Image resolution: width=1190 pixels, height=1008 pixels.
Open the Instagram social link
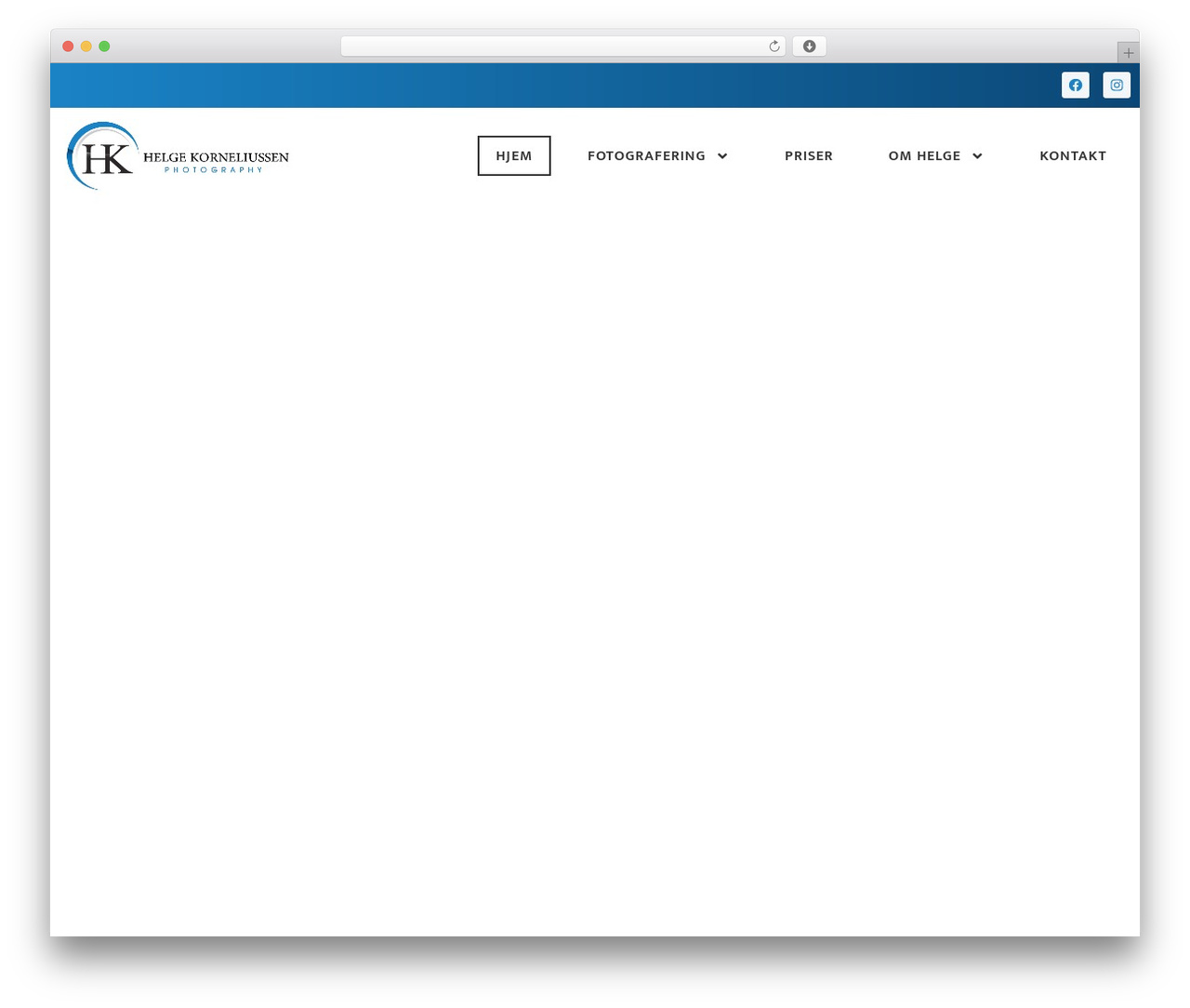point(1117,85)
